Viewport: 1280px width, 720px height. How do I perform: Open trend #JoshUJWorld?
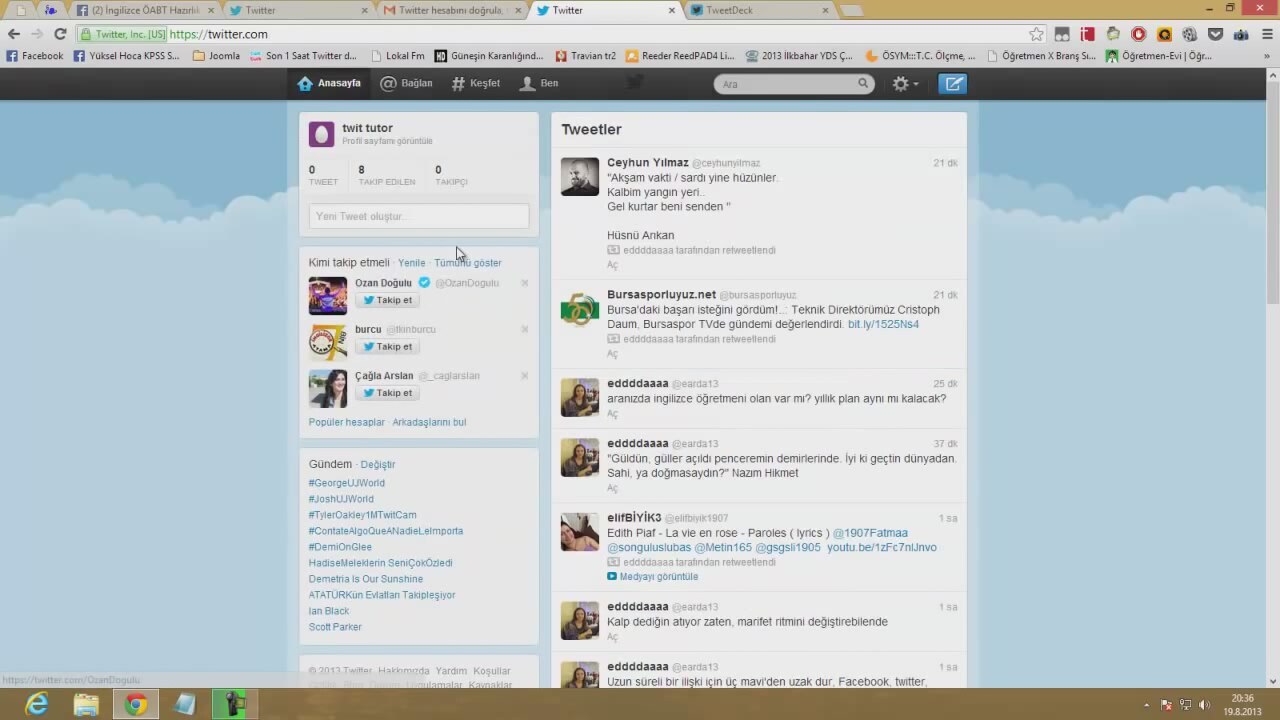[x=341, y=499]
